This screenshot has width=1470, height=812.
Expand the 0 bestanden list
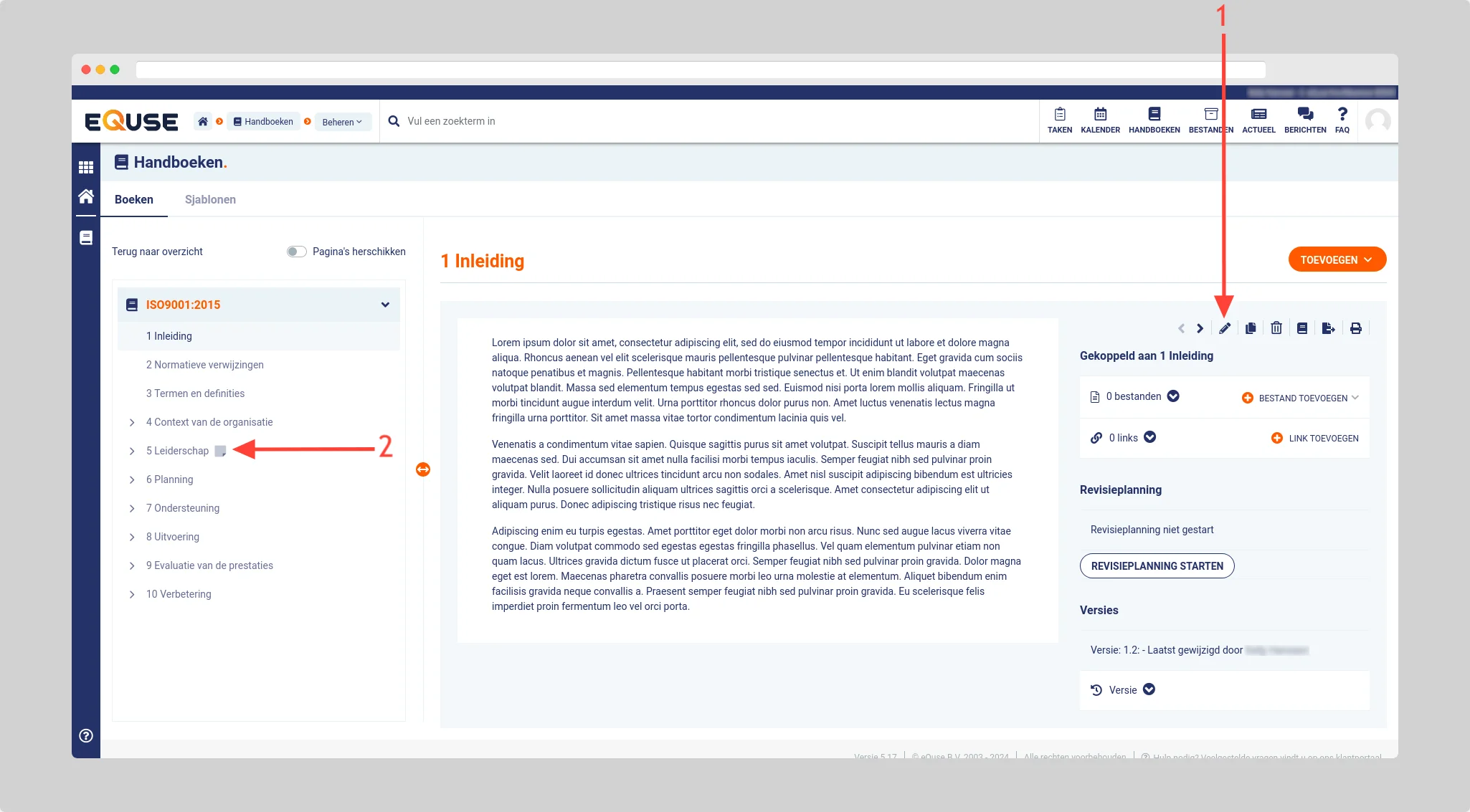point(1173,396)
